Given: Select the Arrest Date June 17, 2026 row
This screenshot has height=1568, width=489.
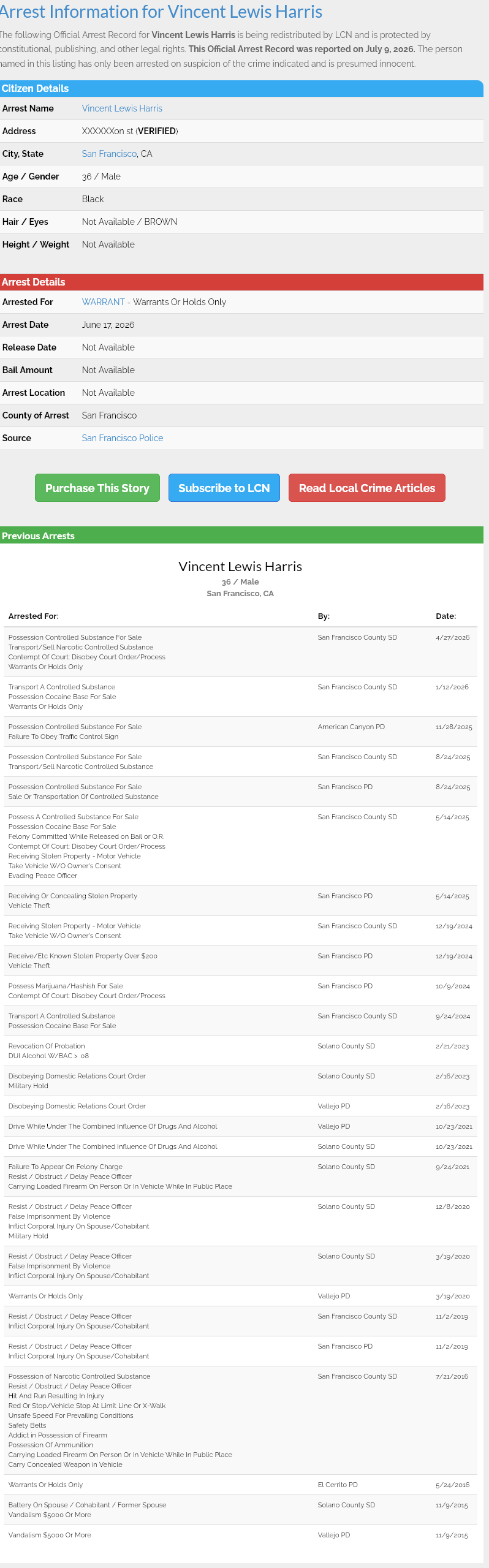Looking at the screenshot, I should (x=241, y=325).
